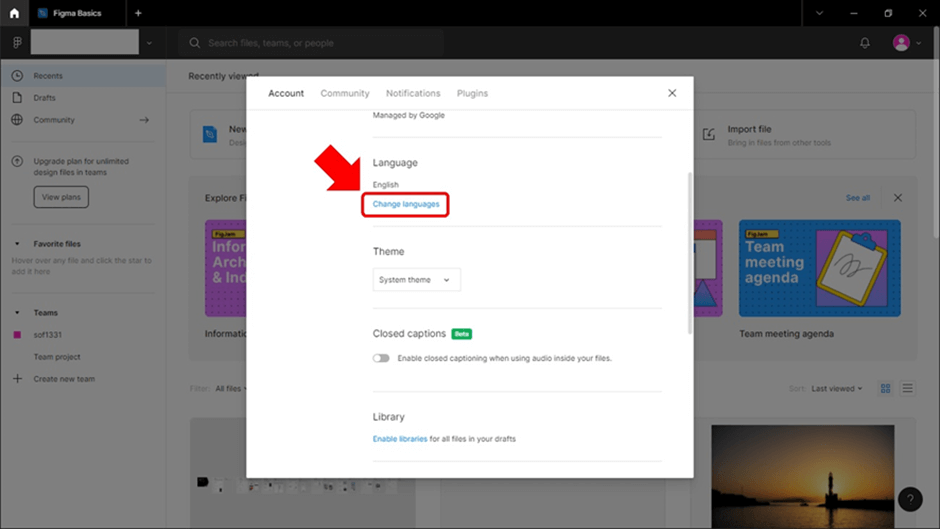Close the account settings dialog
The width and height of the screenshot is (940, 529).
tap(672, 93)
